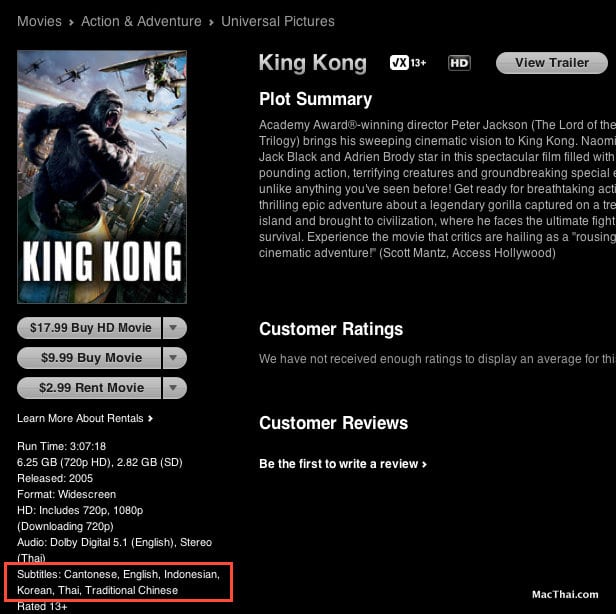Click the 13+ rating badge

[x=408, y=62]
